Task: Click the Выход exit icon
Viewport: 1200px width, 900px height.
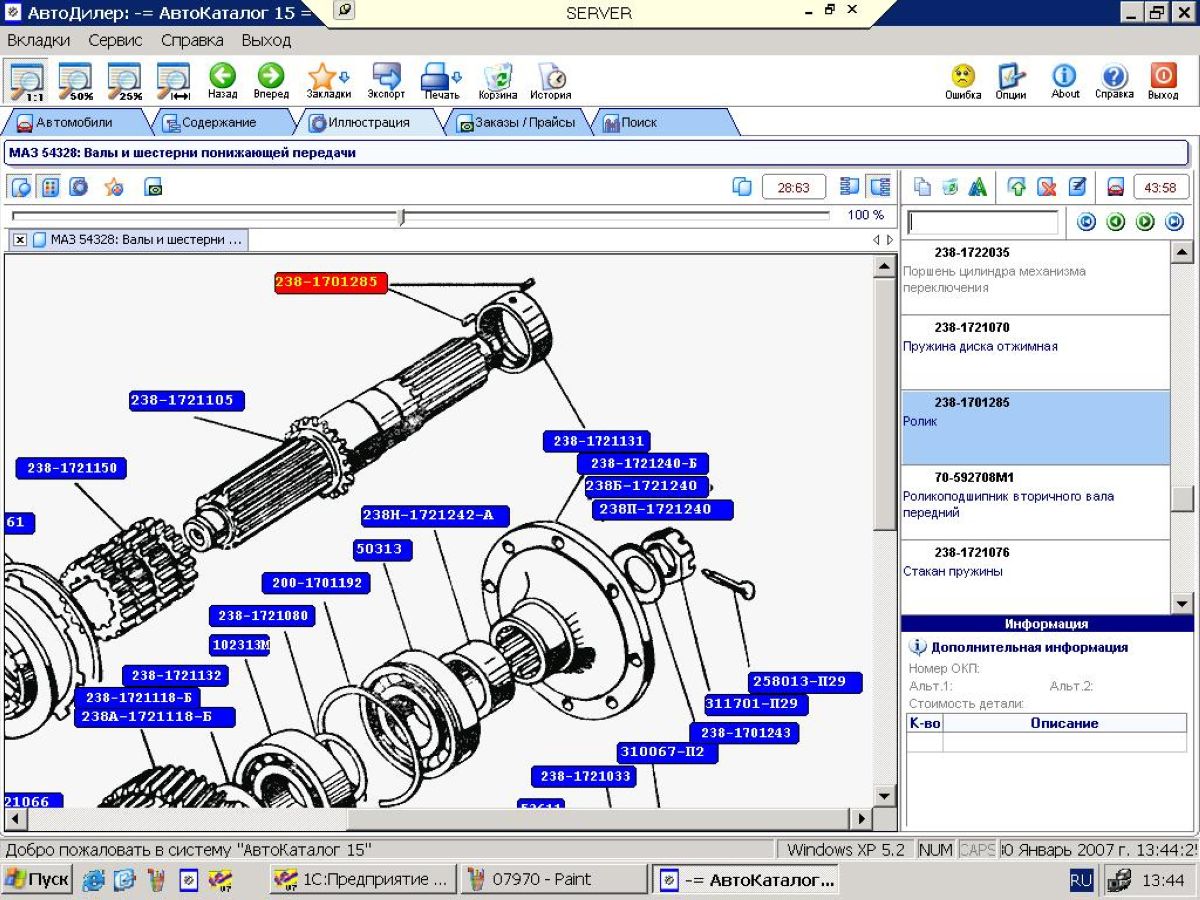Action: [x=1163, y=80]
